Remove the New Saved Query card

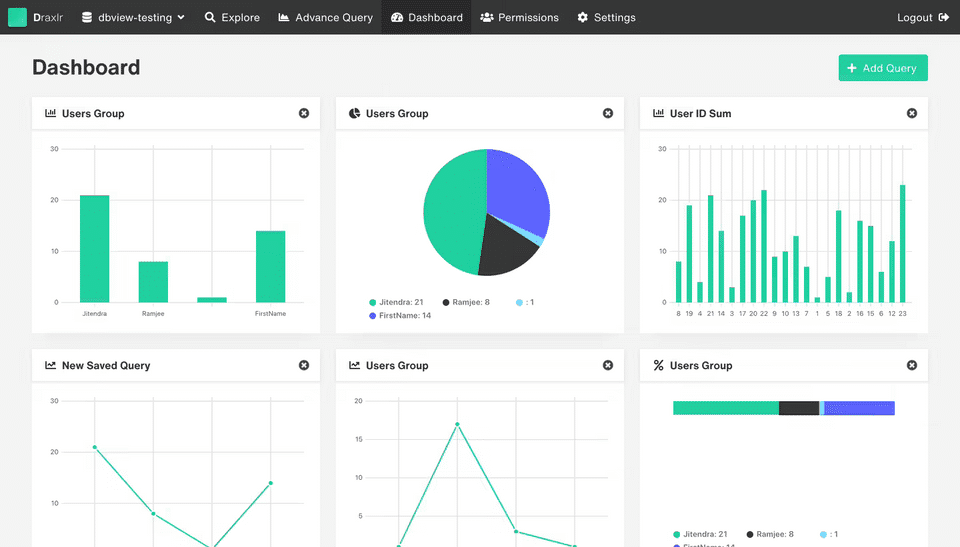304,365
